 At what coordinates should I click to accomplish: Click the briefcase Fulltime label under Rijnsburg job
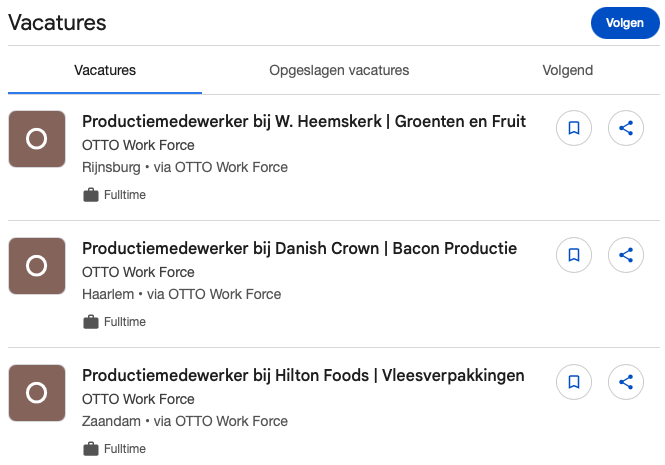[114, 195]
